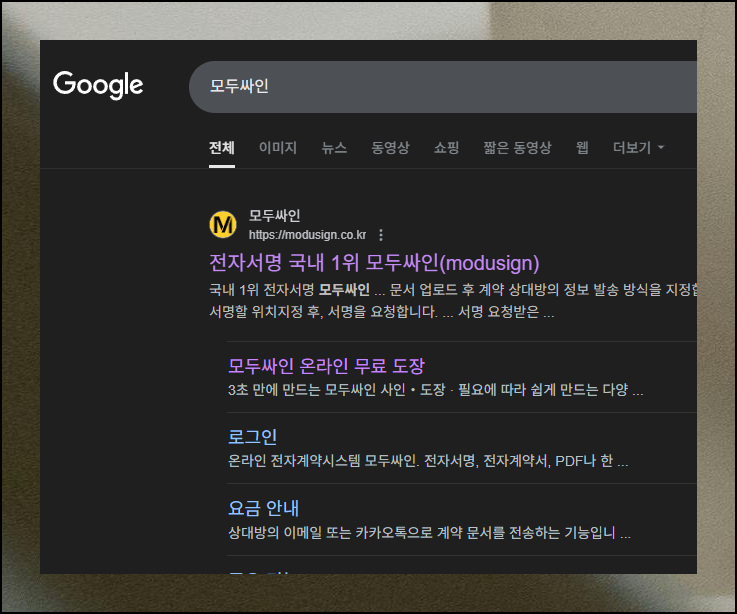Viewport: 737px width, 614px height.
Task: Switch to the 이미지 tab
Action: coord(278,148)
